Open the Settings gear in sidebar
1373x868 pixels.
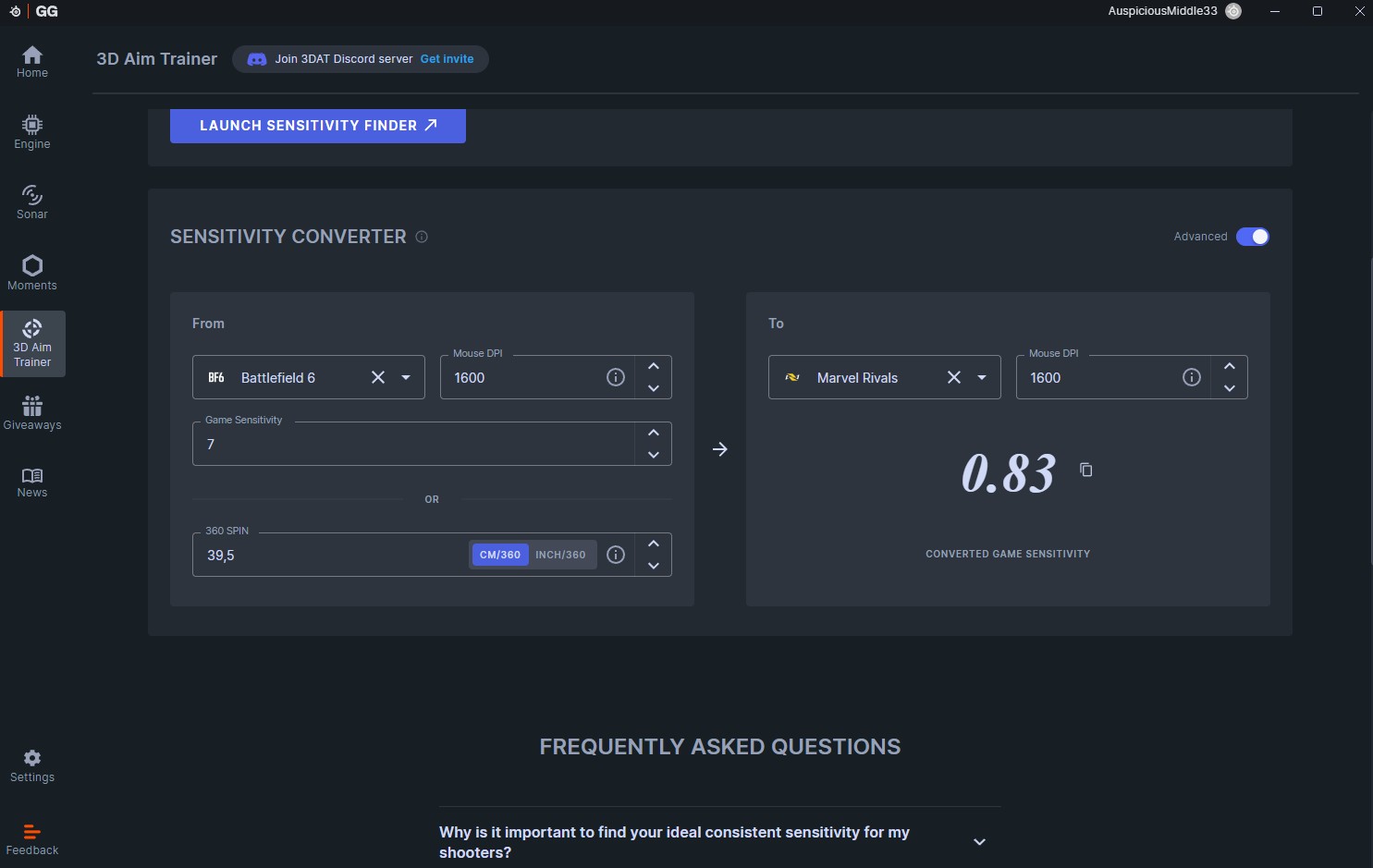point(32,765)
